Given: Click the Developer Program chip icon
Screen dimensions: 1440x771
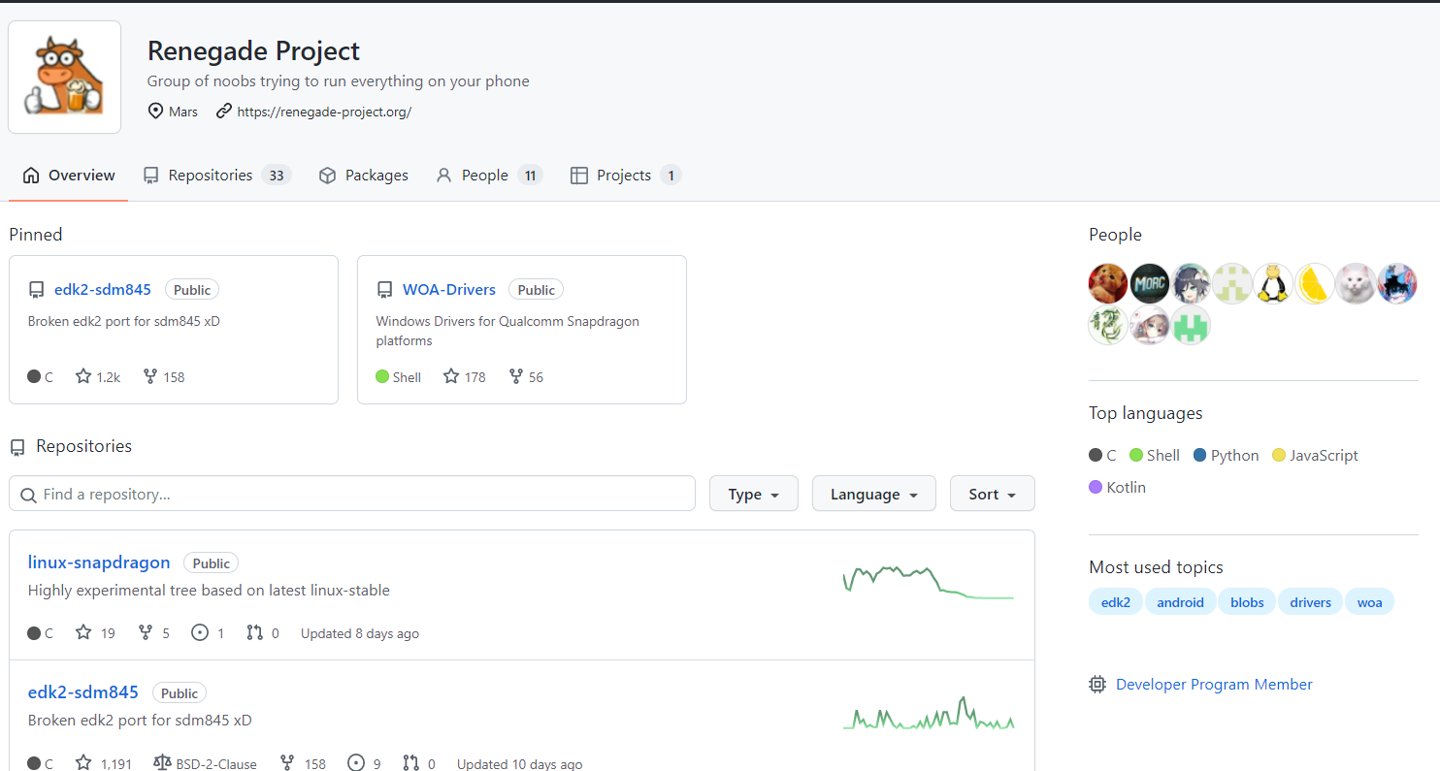Looking at the screenshot, I should 1098,684.
